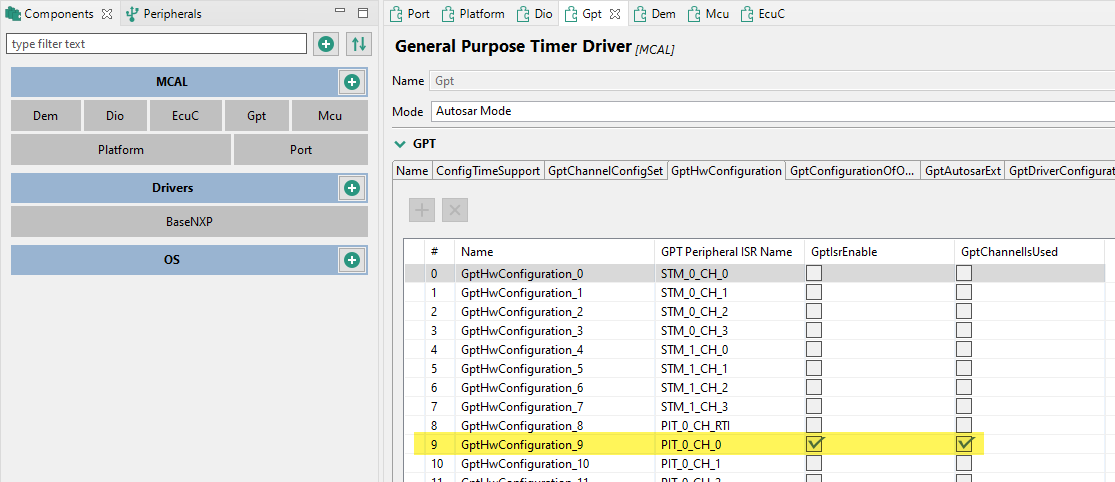Click the plus button above the table
1115x482 pixels.
423,210
